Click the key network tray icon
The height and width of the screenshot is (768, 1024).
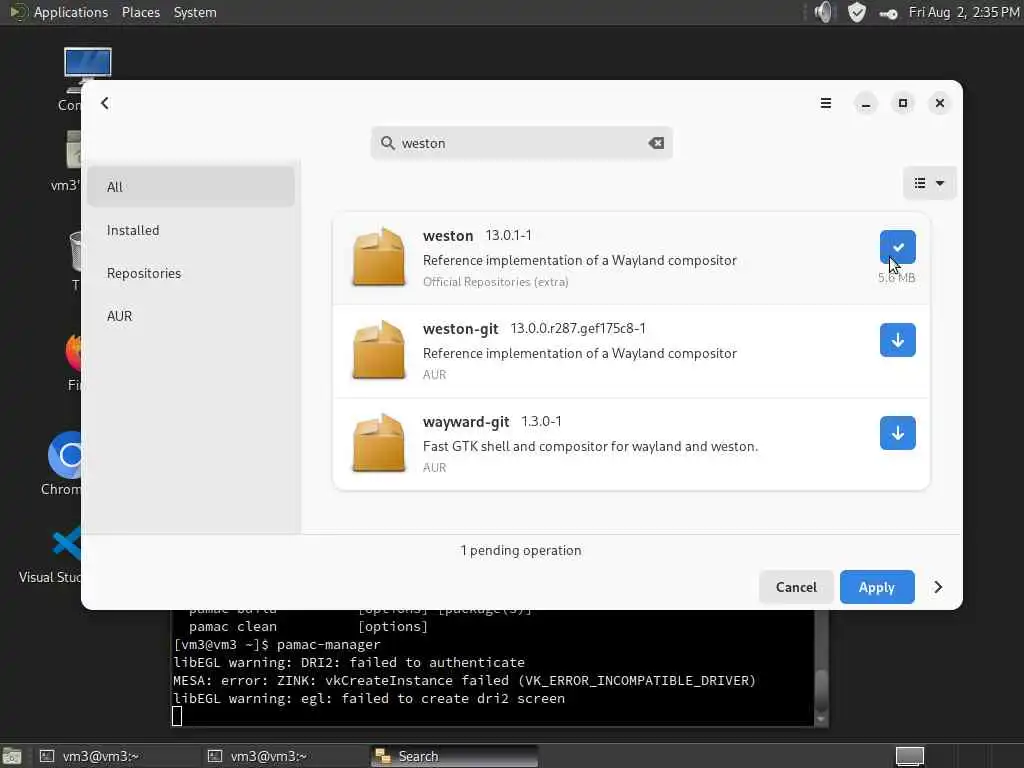click(888, 14)
